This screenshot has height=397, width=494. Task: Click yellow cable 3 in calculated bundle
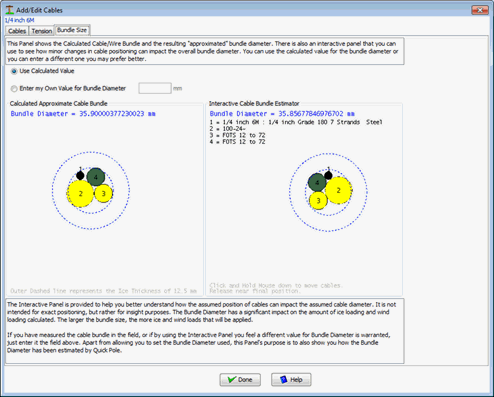pyautogui.click(x=103, y=193)
